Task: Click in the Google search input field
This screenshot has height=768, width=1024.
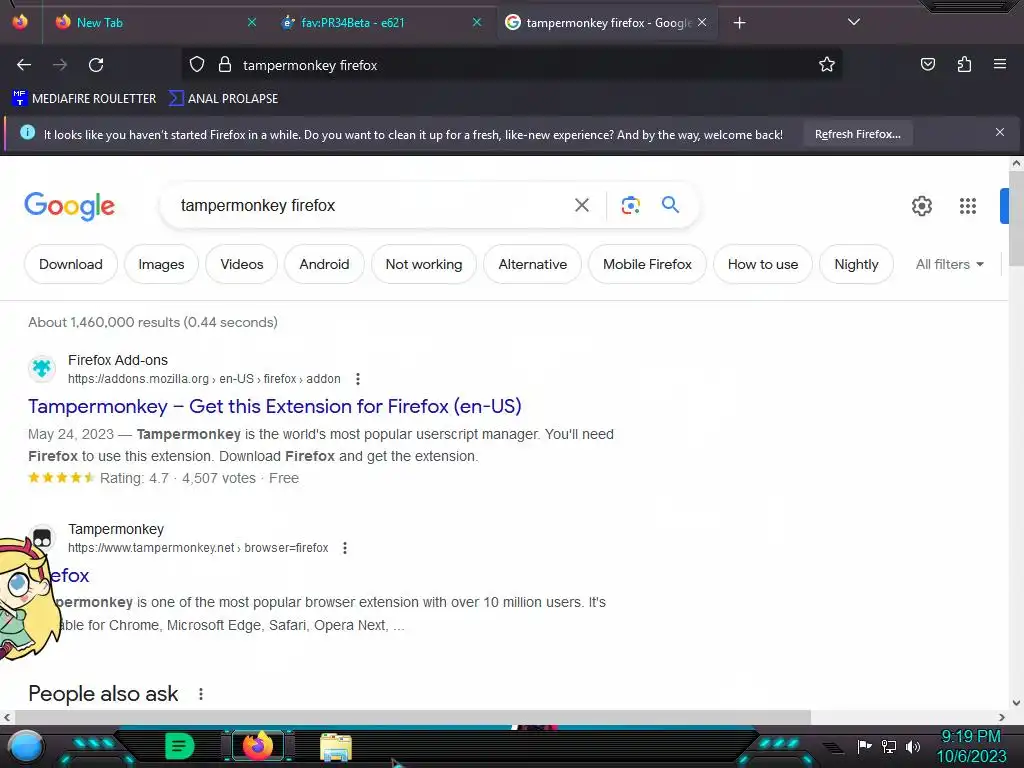Action: [369, 205]
